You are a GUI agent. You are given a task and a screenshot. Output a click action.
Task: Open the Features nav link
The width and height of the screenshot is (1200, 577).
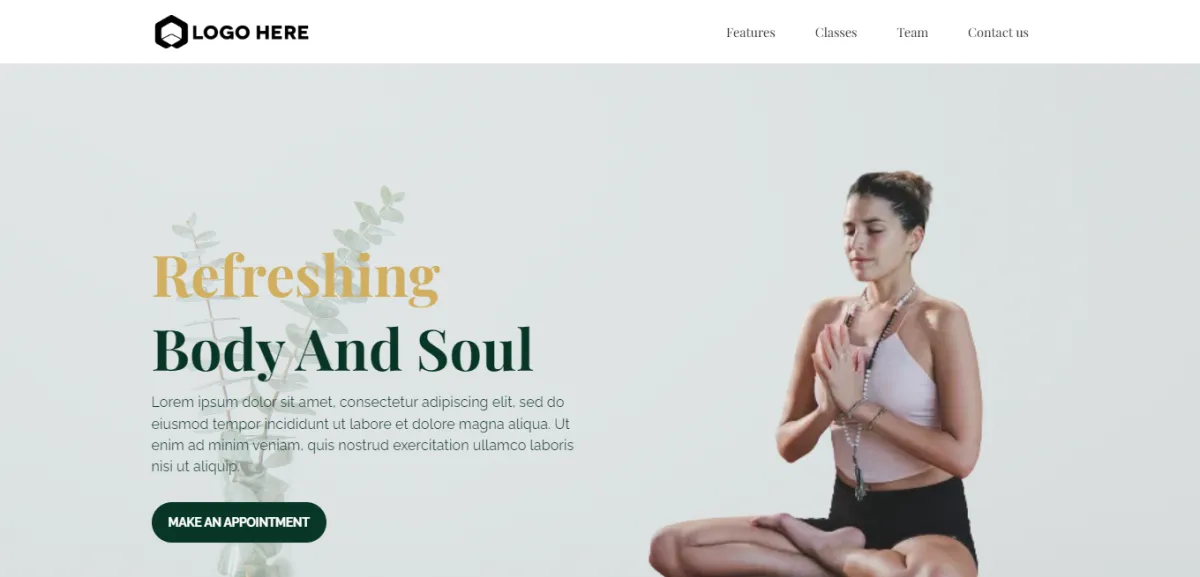(x=750, y=32)
